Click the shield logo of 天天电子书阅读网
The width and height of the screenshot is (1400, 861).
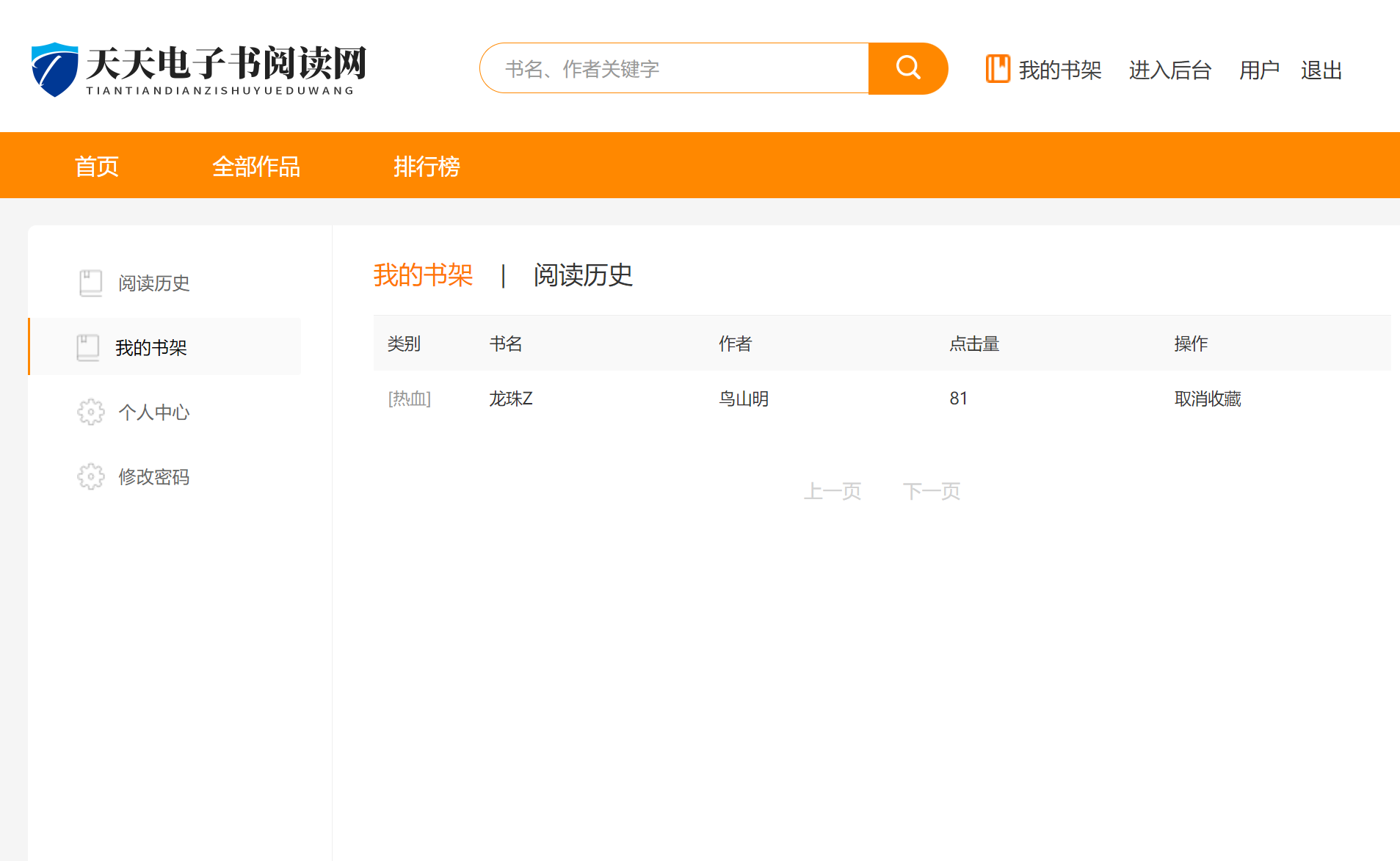pos(54,67)
